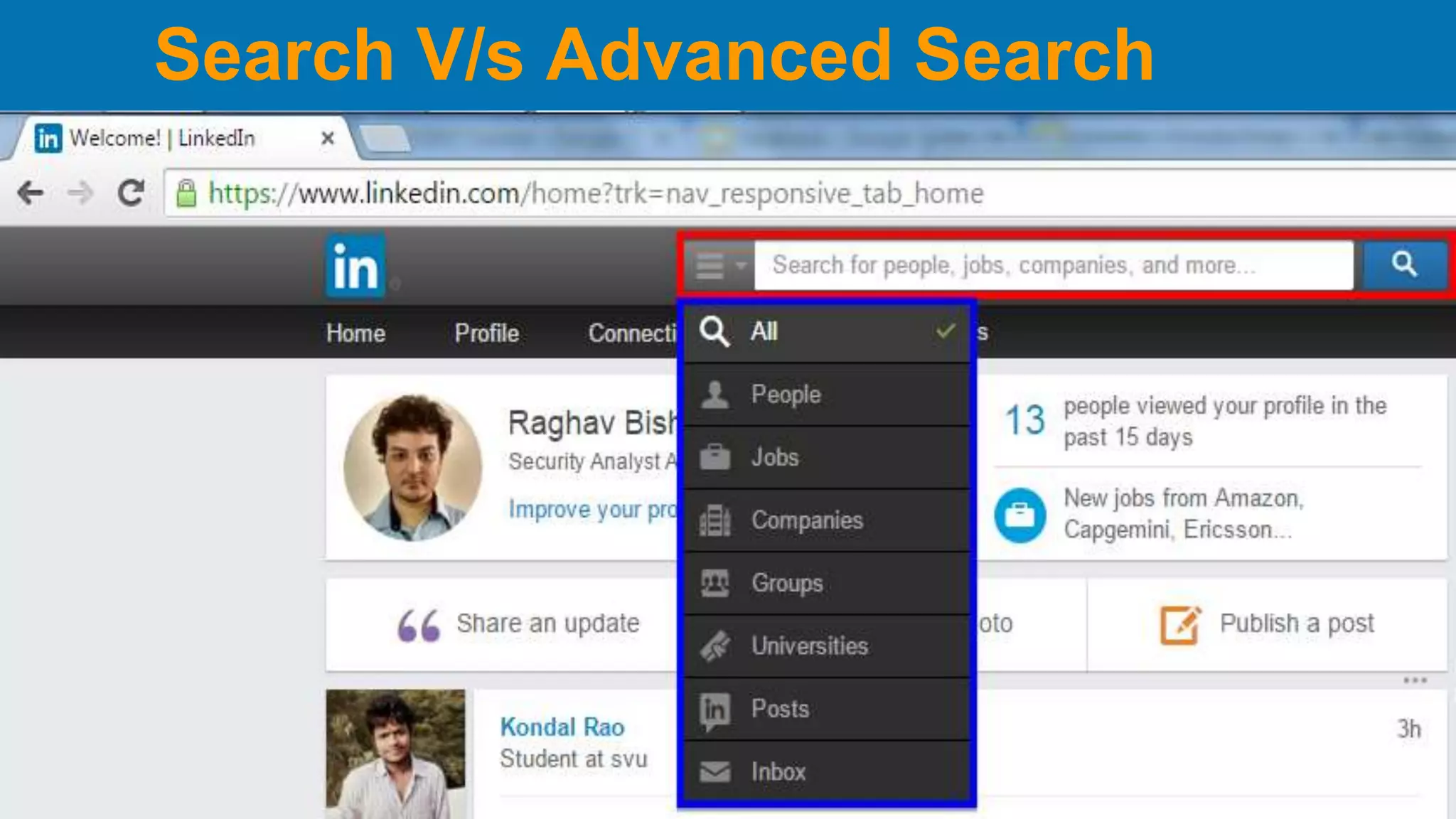This screenshot has width=1456, height=819.
Task: Click the Companies building icon
Action: pos(714,520)
